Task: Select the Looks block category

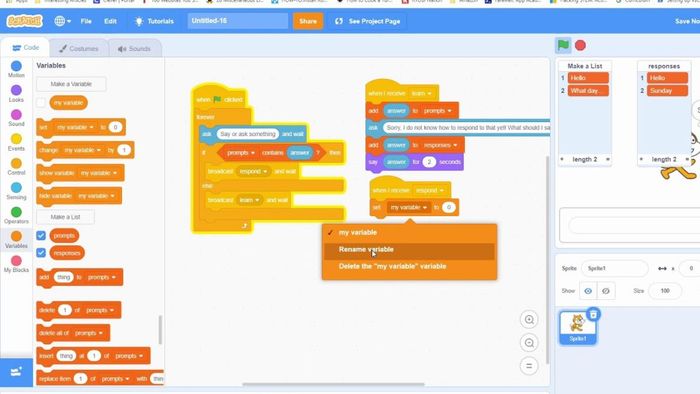Action: click(x=17, y=94)
